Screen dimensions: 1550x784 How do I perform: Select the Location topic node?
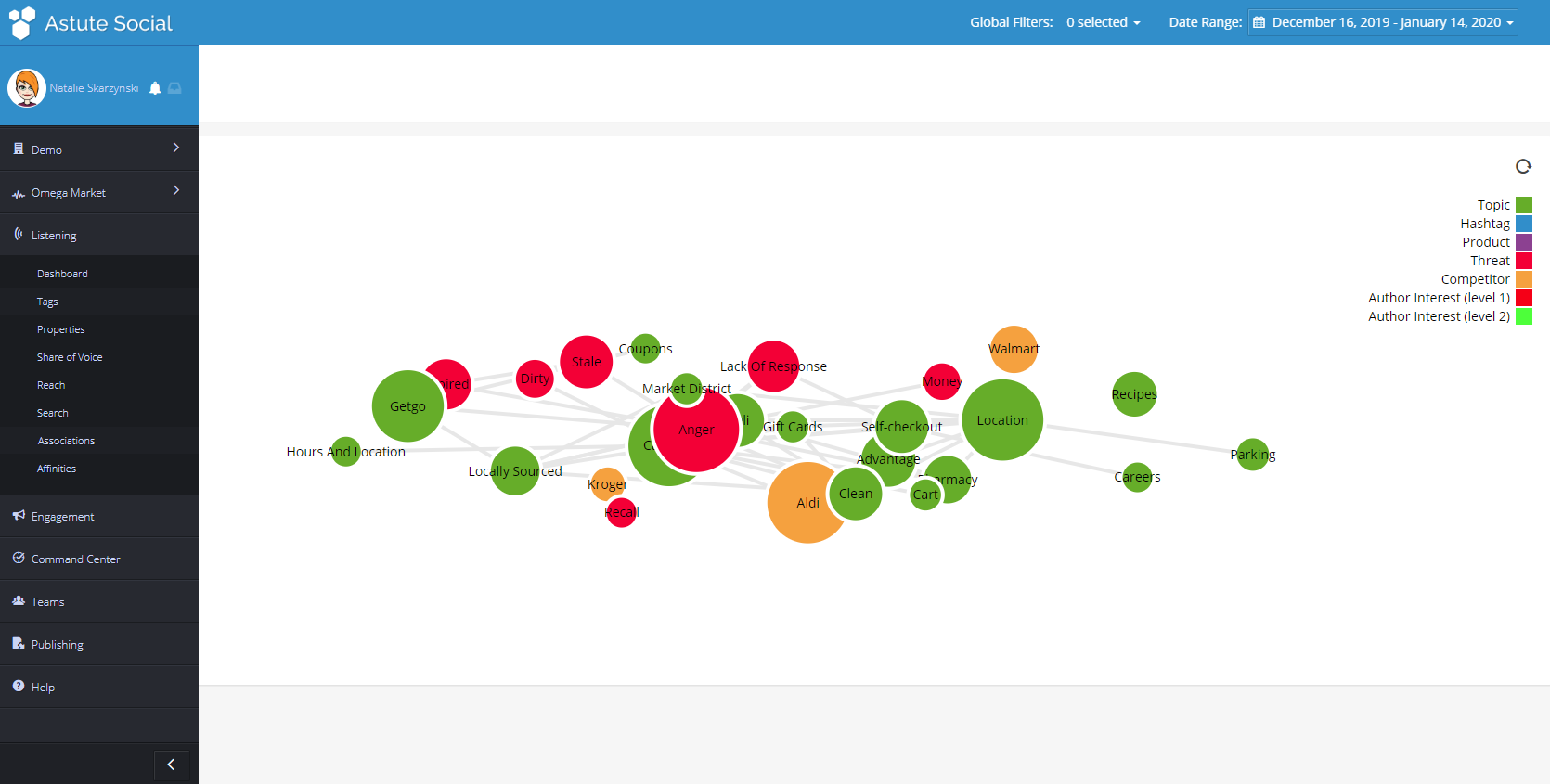pyautogui.click(x=1002, y=420)
